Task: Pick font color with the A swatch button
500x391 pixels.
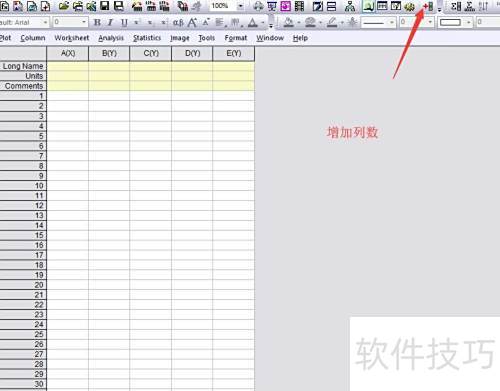Action: point(253,23)
